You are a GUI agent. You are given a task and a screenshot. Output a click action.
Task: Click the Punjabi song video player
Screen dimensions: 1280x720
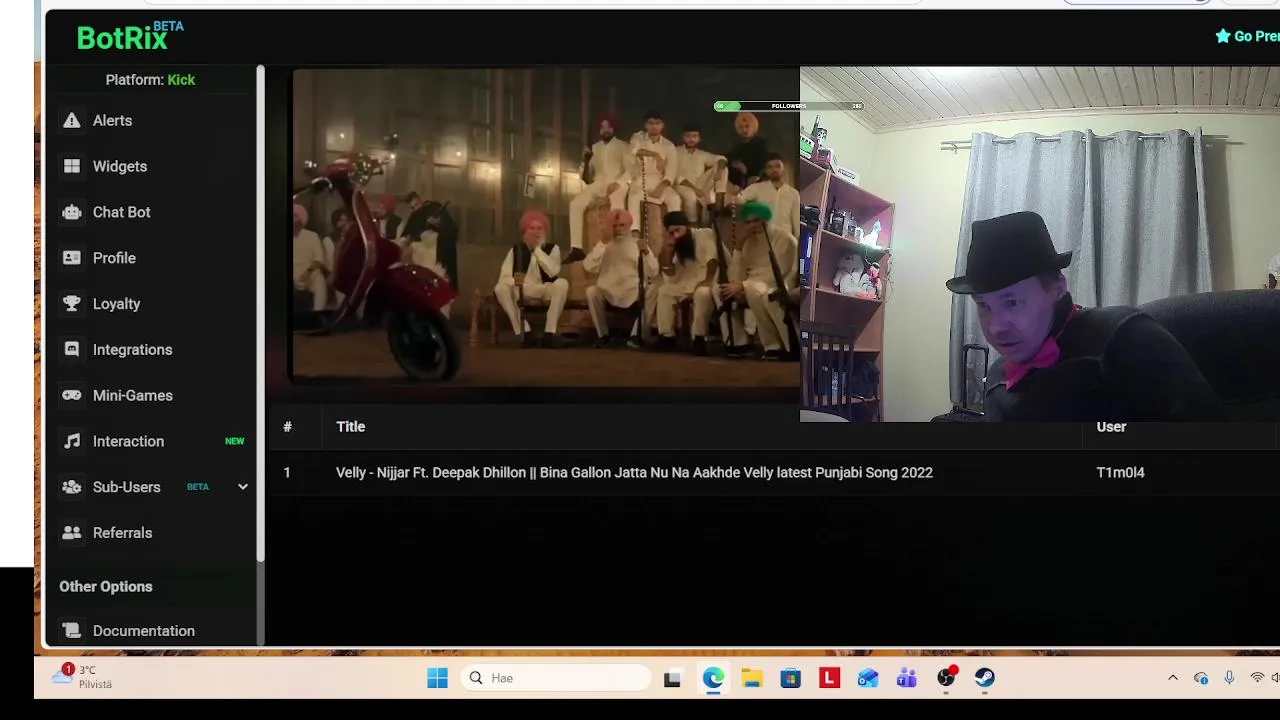click(545, 226)
